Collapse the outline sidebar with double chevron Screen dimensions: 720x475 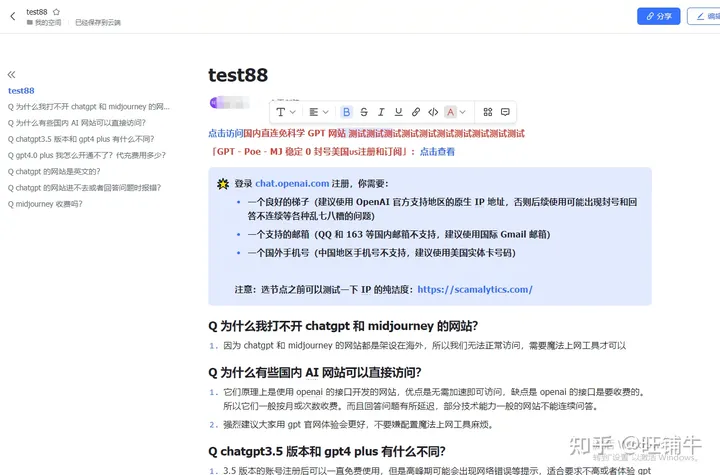pyautogui.click(x=11, y=74)
